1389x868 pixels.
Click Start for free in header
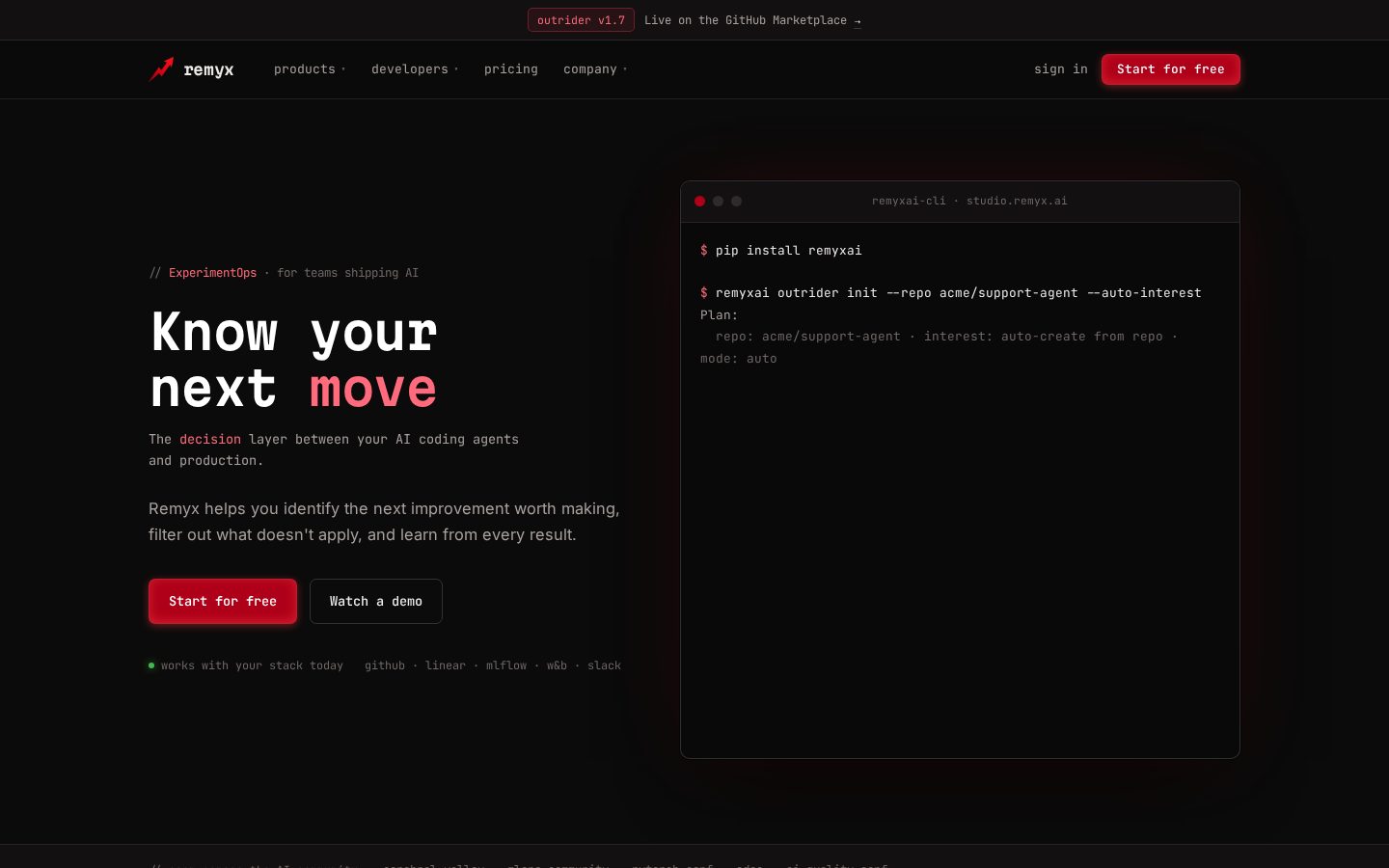click(x=1171, y=69)
